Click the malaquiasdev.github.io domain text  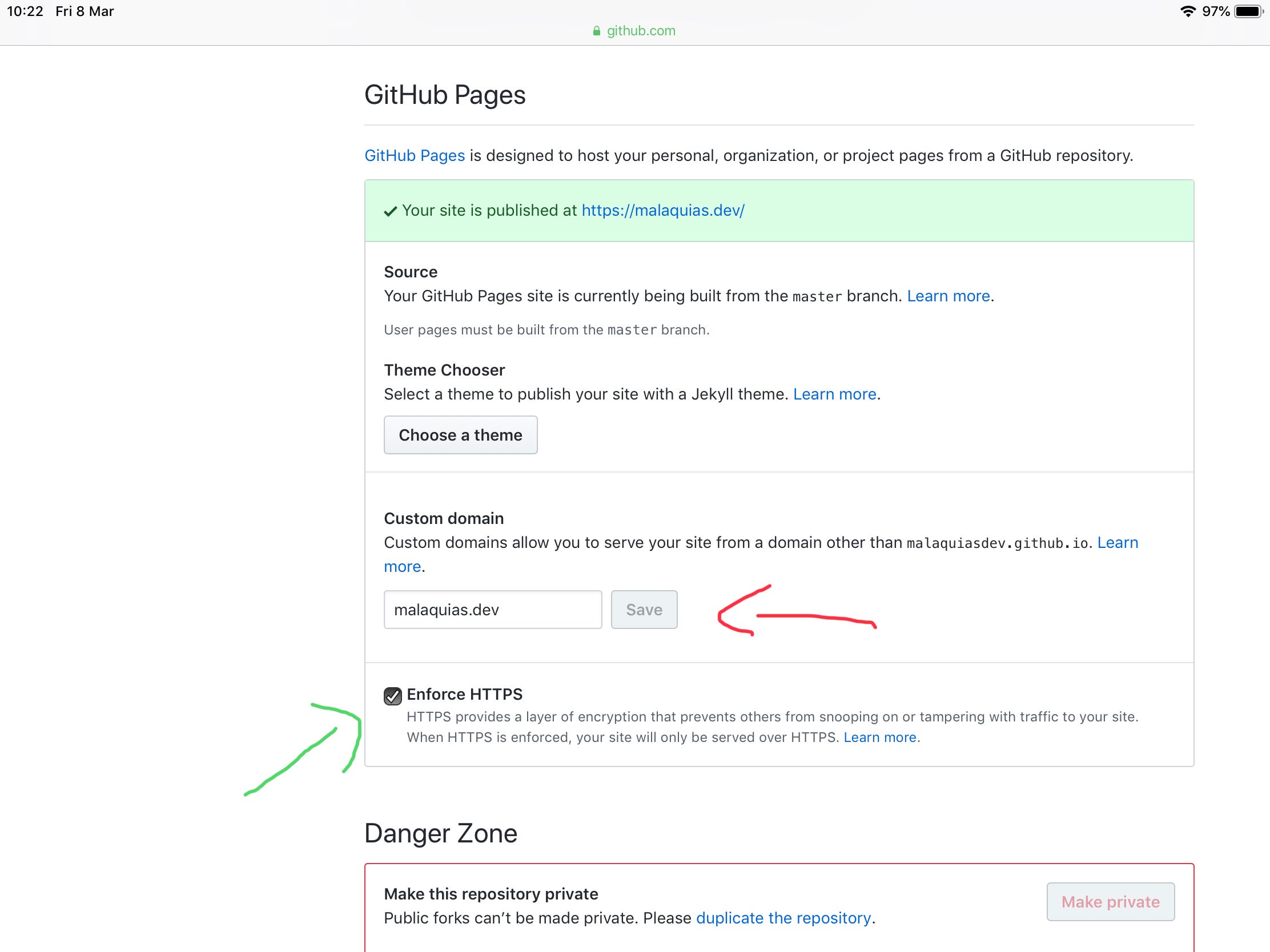click(x=997, y=543)
